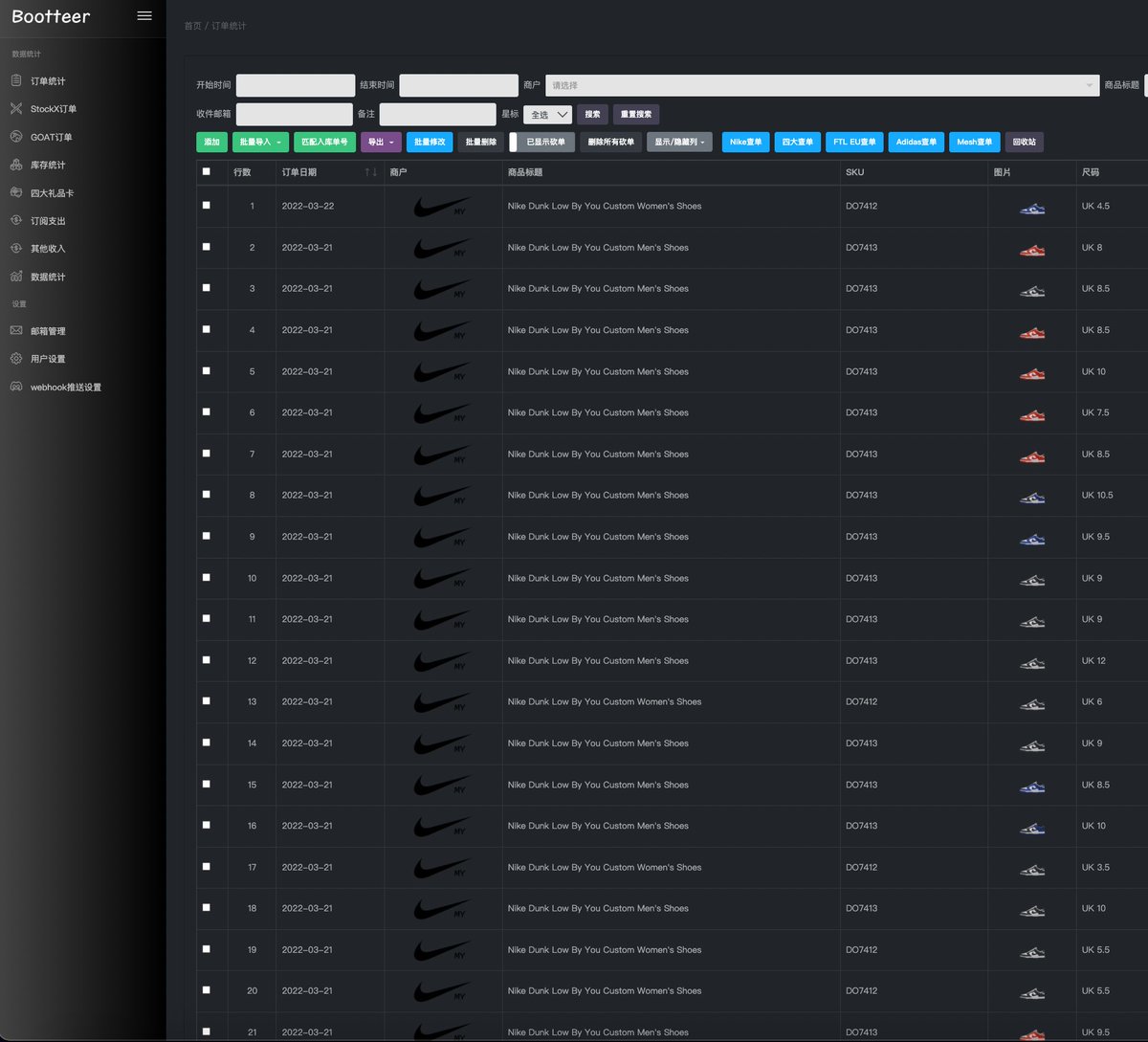Tick the checkbox for row 6
The width and height of the screenshot is (1148, 1042).
pos(207,411)
